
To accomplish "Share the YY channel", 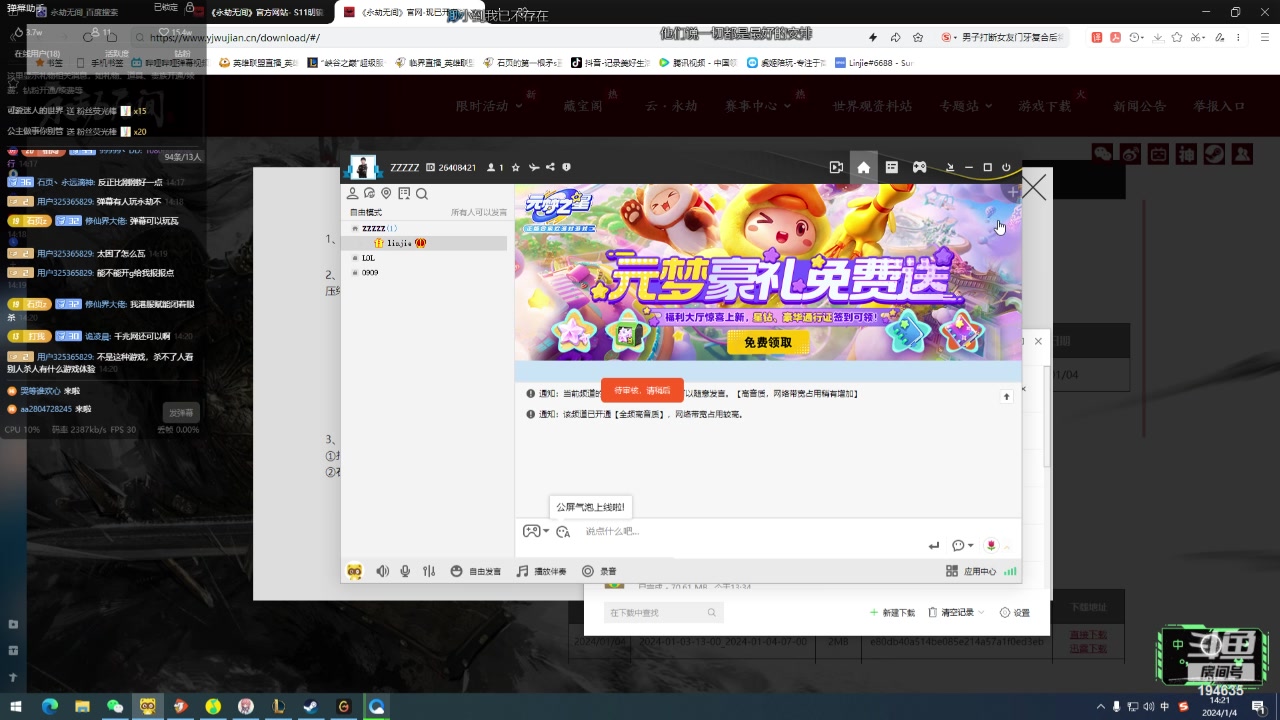I will (x=550, y=167).
